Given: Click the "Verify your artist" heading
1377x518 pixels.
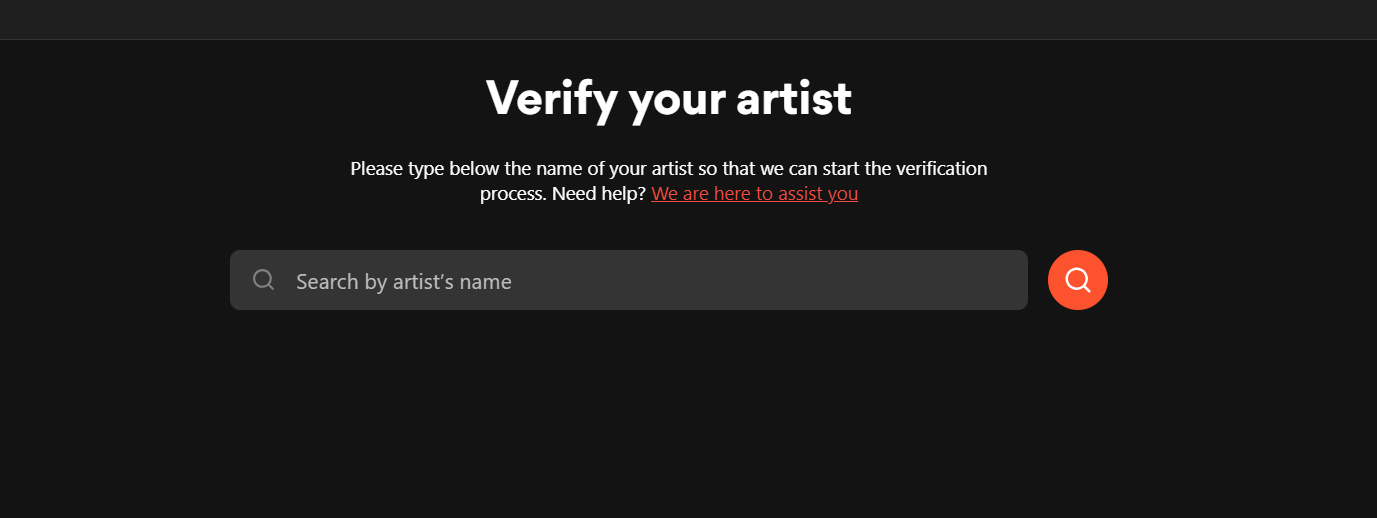Looking at the screenshot, I should click(x=668, y=99).
